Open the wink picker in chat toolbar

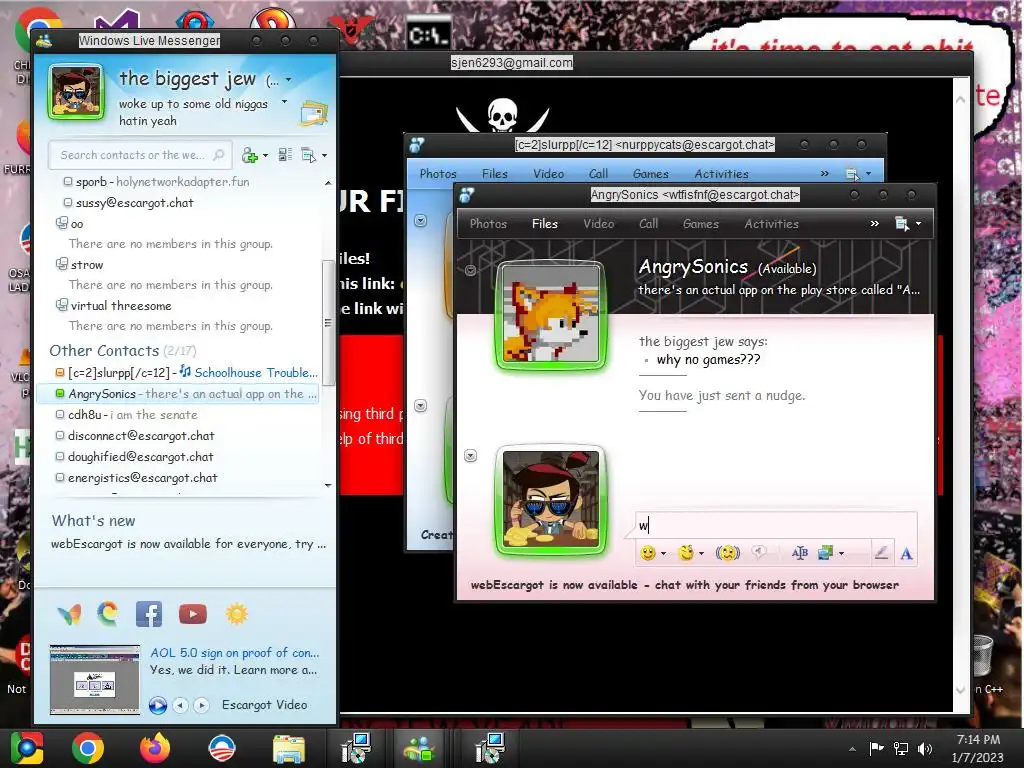[686, 553]
